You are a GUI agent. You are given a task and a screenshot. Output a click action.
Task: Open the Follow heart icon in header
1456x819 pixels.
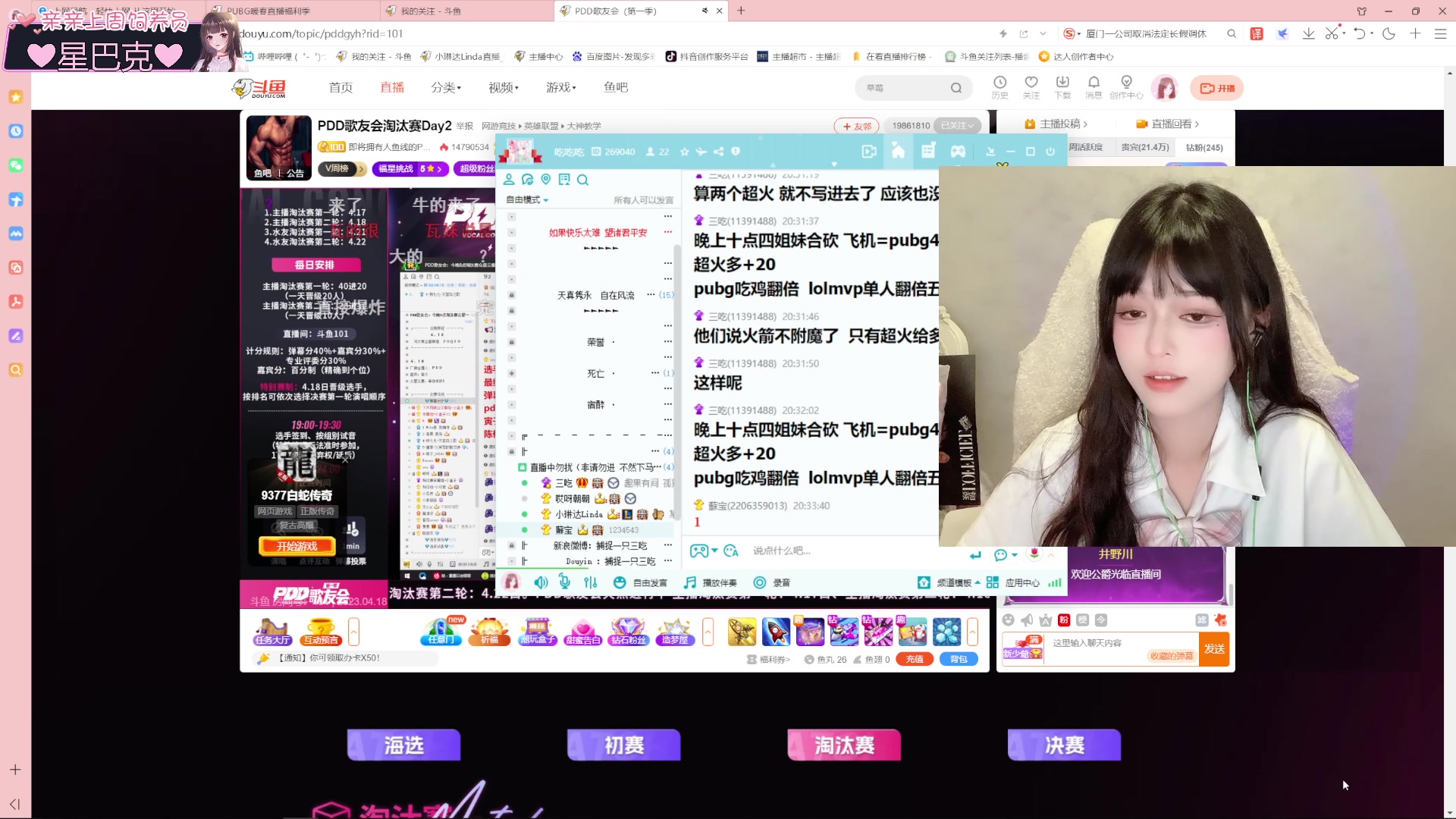[x=1031, y=86]
